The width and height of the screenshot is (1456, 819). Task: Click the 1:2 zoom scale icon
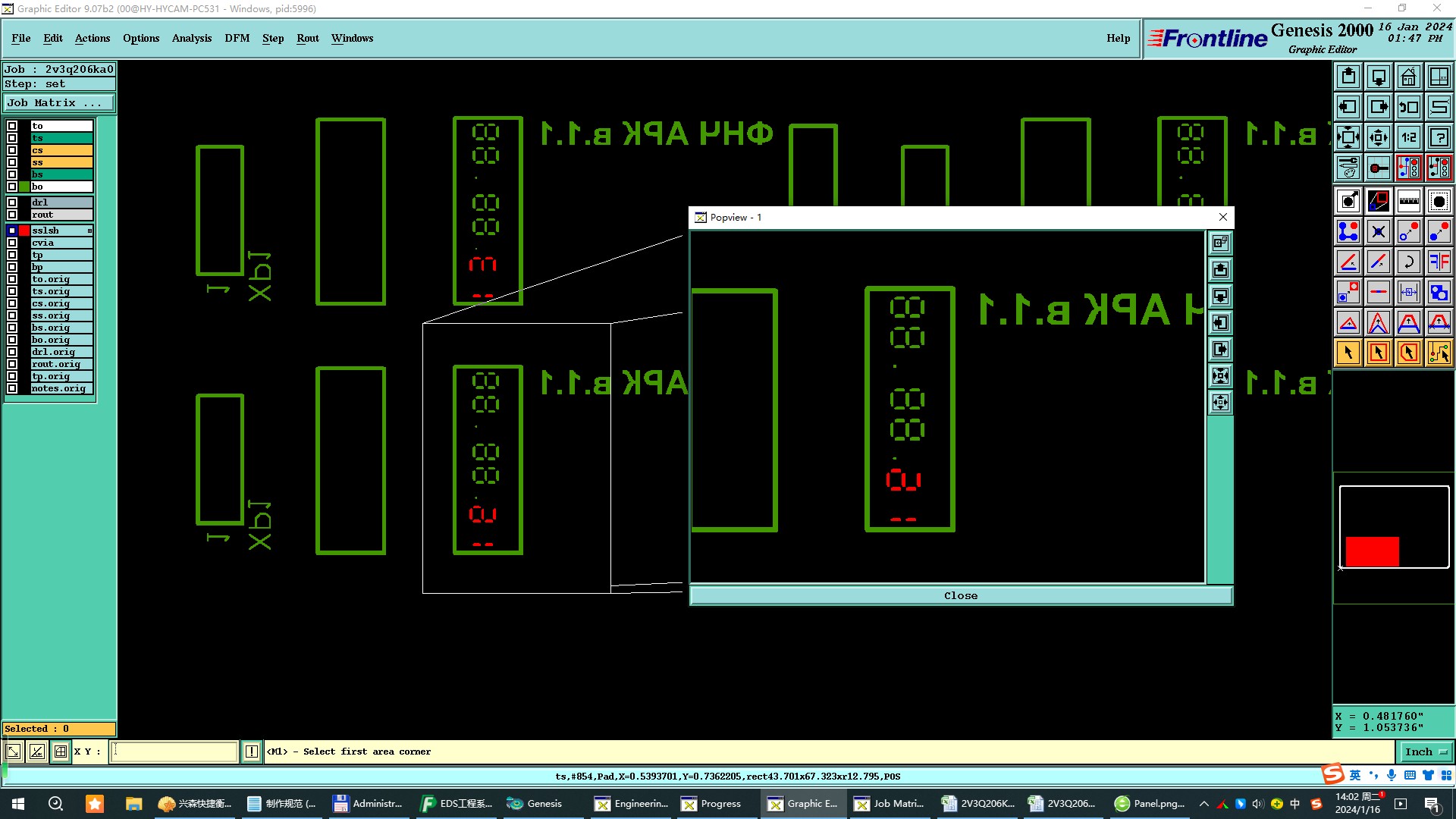pyautogui.click(x=1408, y=137)
